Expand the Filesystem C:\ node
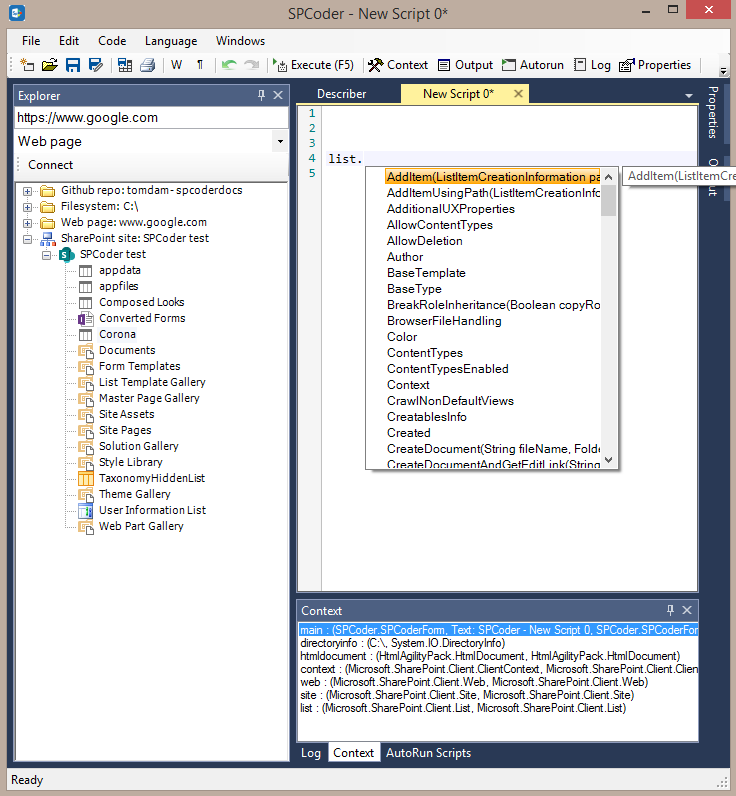This screenshot has height=796, width=736. pyautogui.click(x=27, y=207)
